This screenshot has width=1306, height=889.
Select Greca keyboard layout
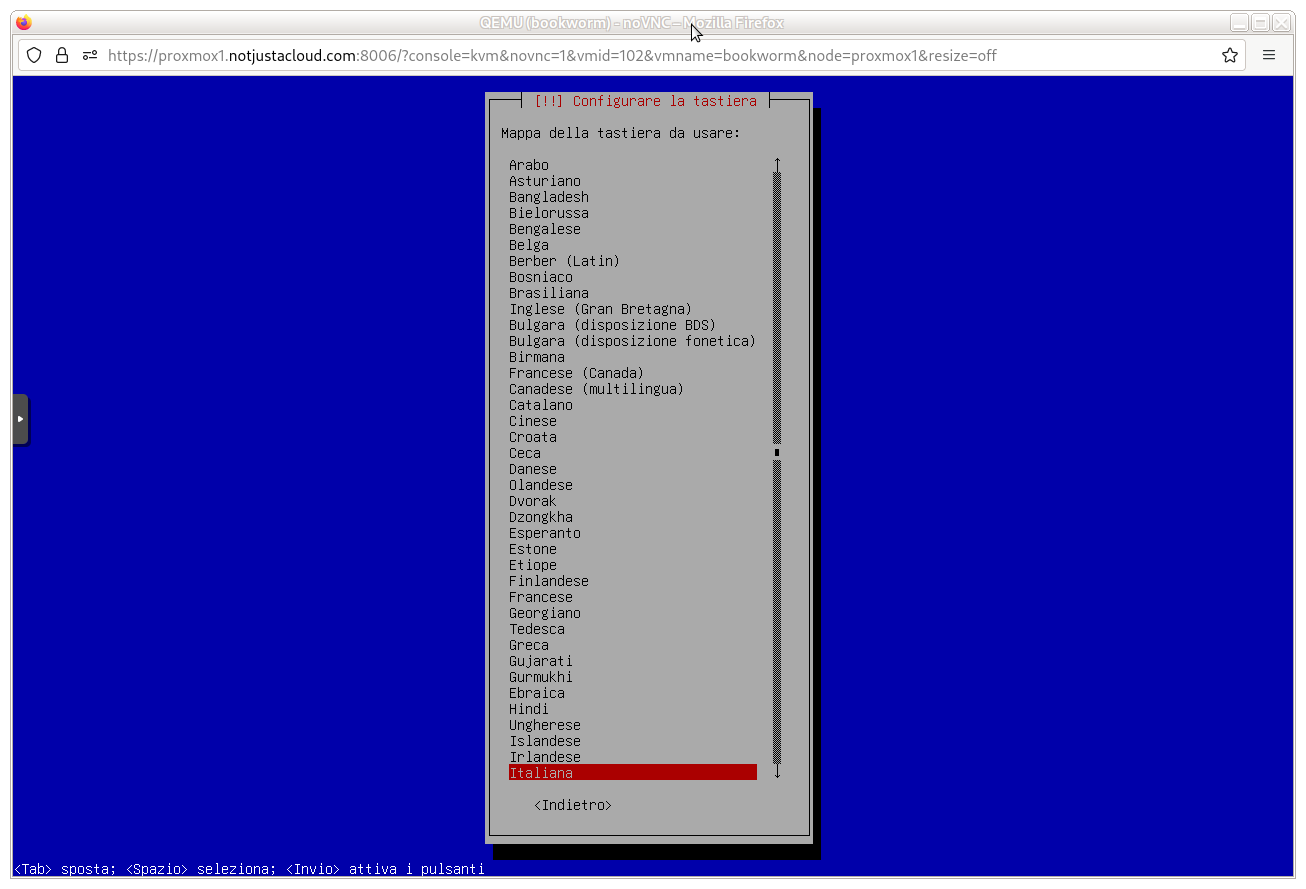[529, 645]
